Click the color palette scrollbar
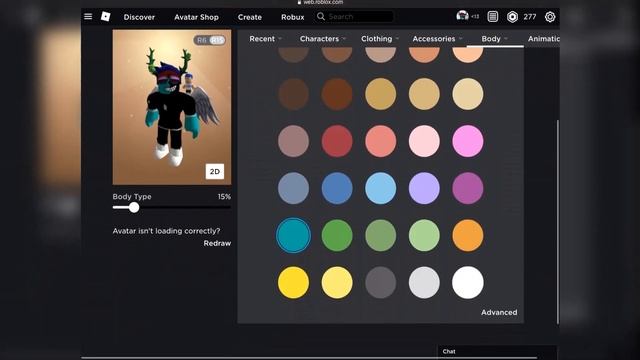 558,222
